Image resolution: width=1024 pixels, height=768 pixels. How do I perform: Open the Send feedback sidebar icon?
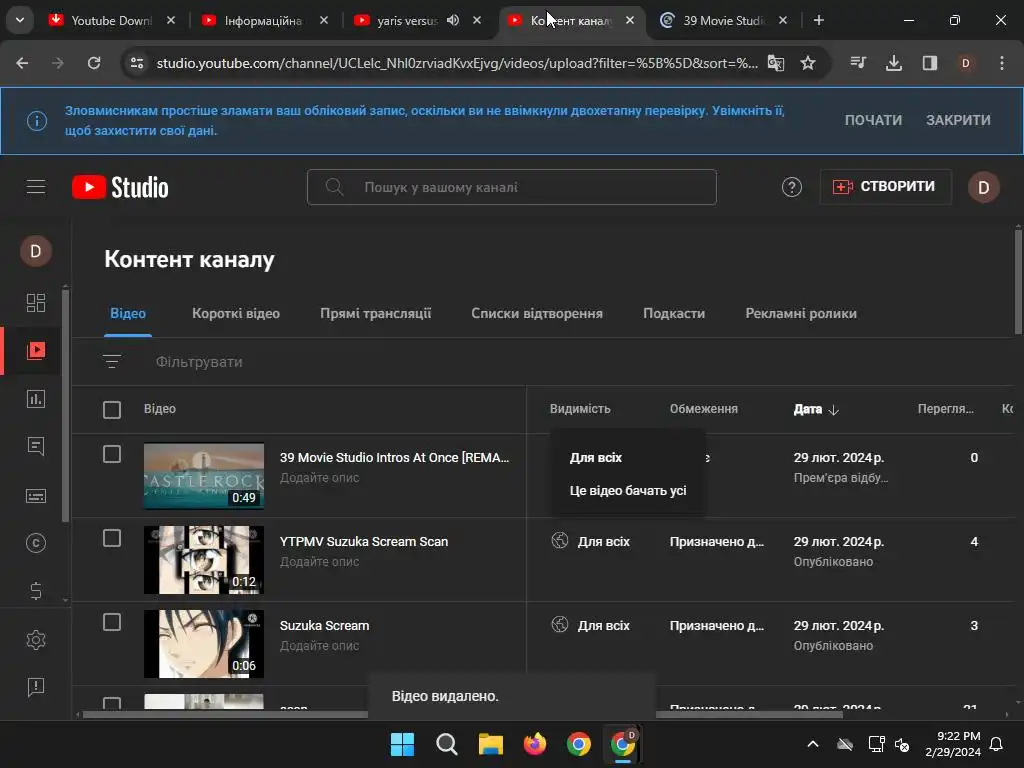coord(36,687)
